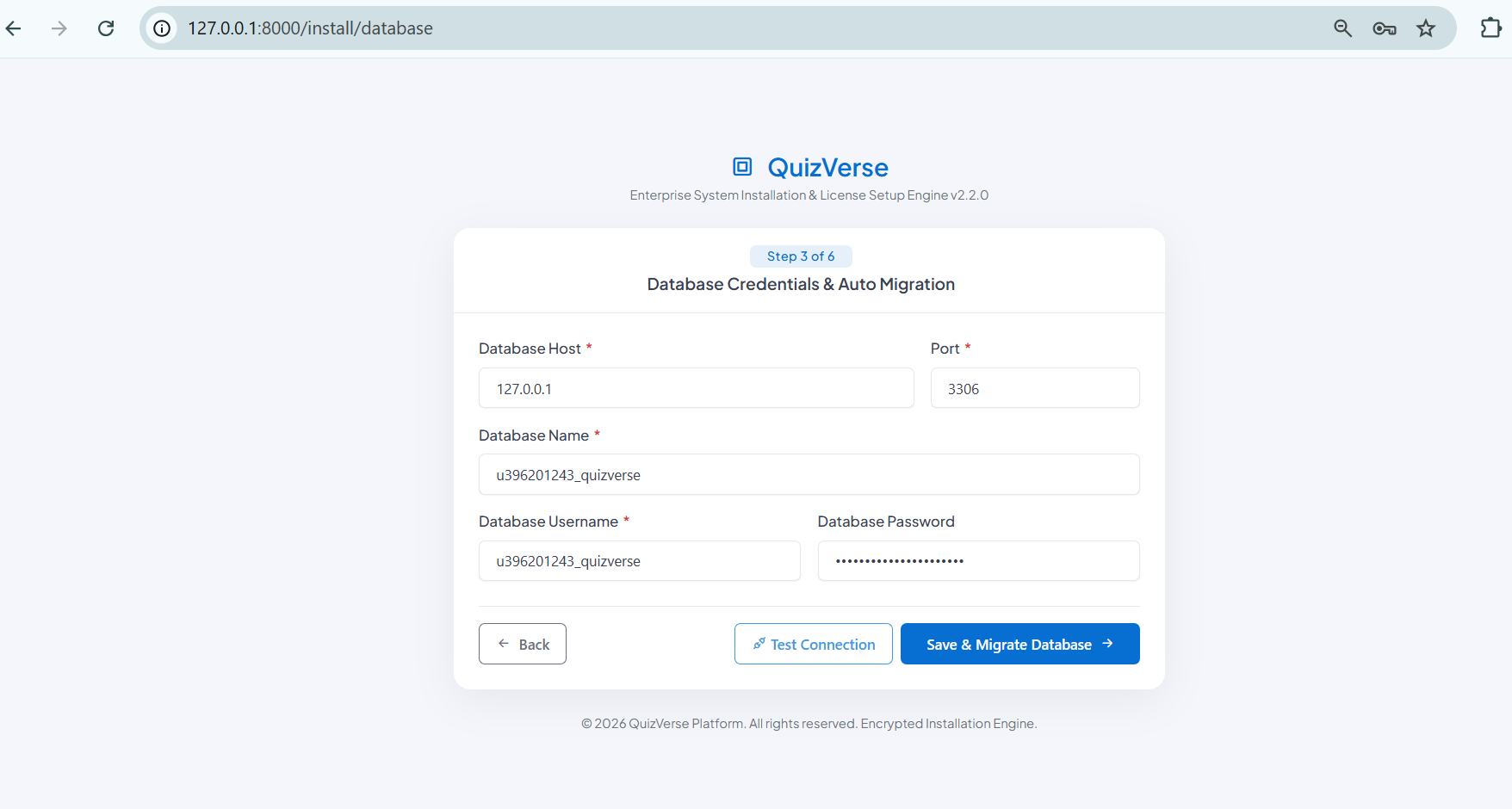This screenshot has width=1512, height=809.
Task: Click the address bar URL 127.0.0.1:8000/install/database
Action: click(x=310, y=28)
